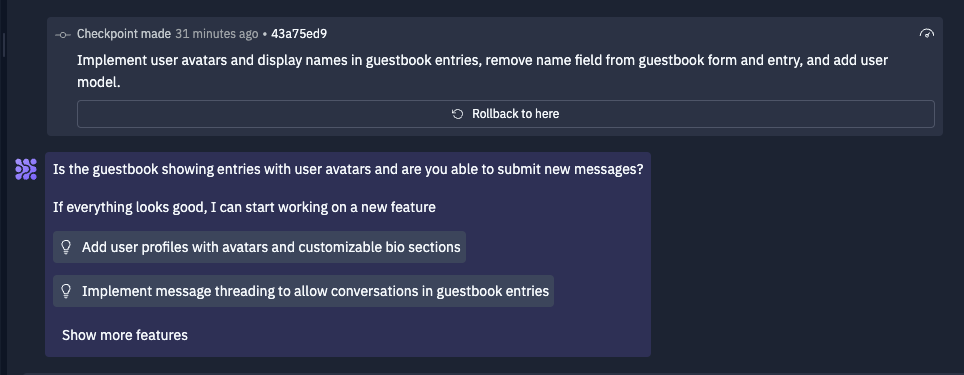The height and width of the screenshot is (375, 964).
Task: Click the checkpoint description about user avatars
Action: 483,71
